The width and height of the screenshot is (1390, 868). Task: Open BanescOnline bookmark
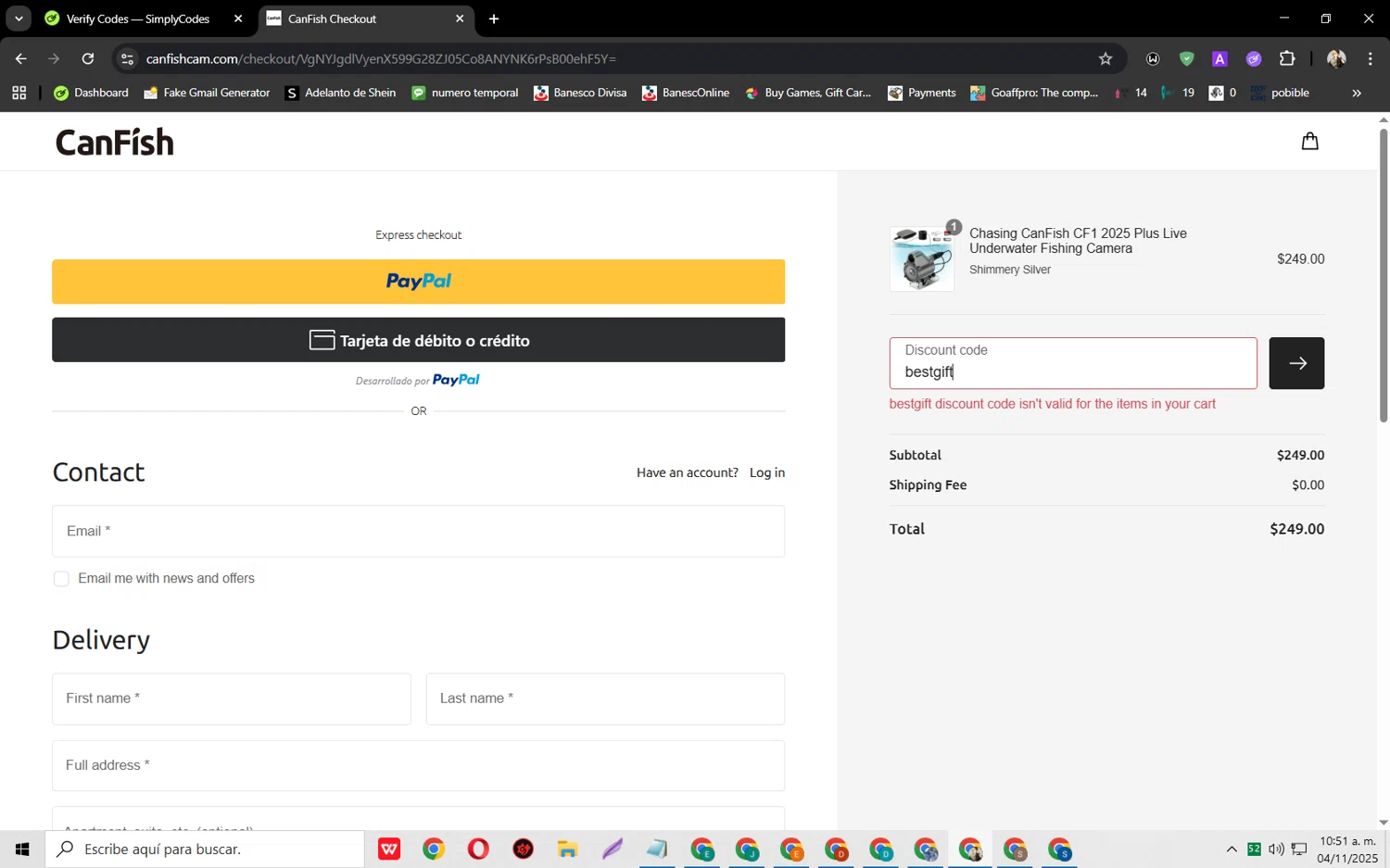686,93
